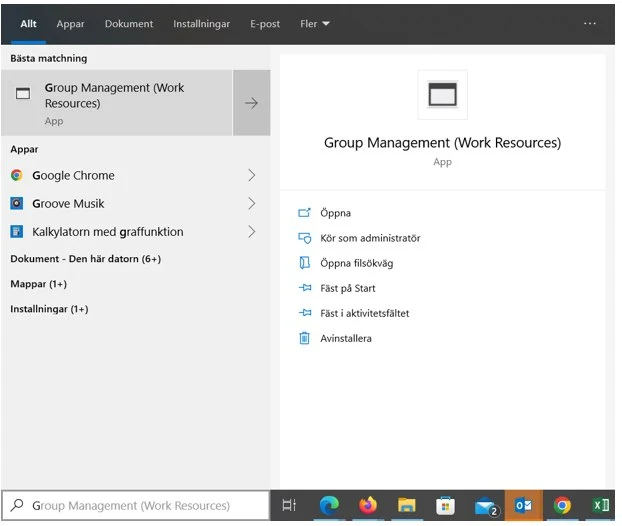622x526 pixels.
Task: Open Task View from the taskbar
Action: pyautogui.click(x=289, y=505)
